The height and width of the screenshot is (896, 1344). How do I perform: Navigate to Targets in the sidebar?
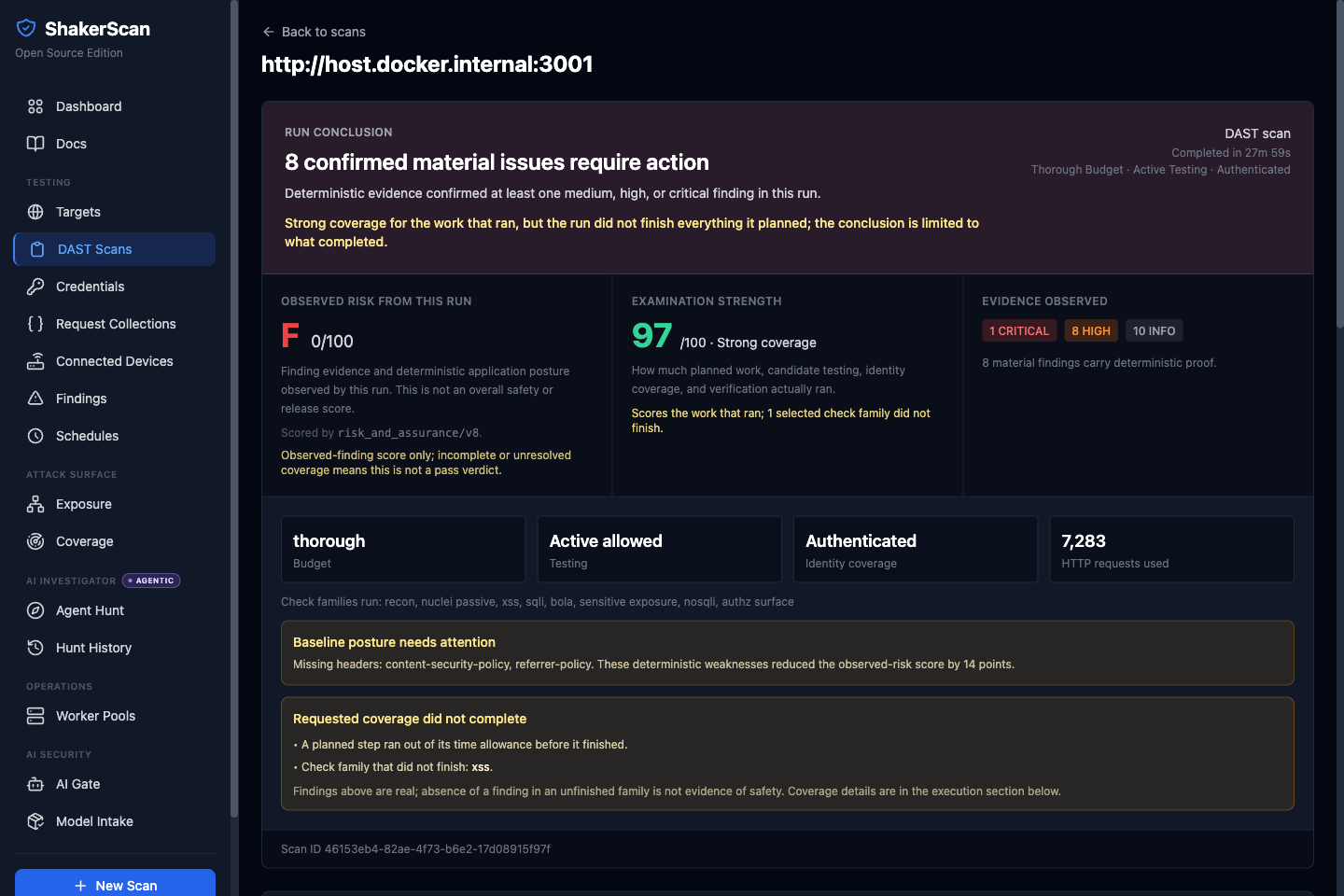(115, 212)
